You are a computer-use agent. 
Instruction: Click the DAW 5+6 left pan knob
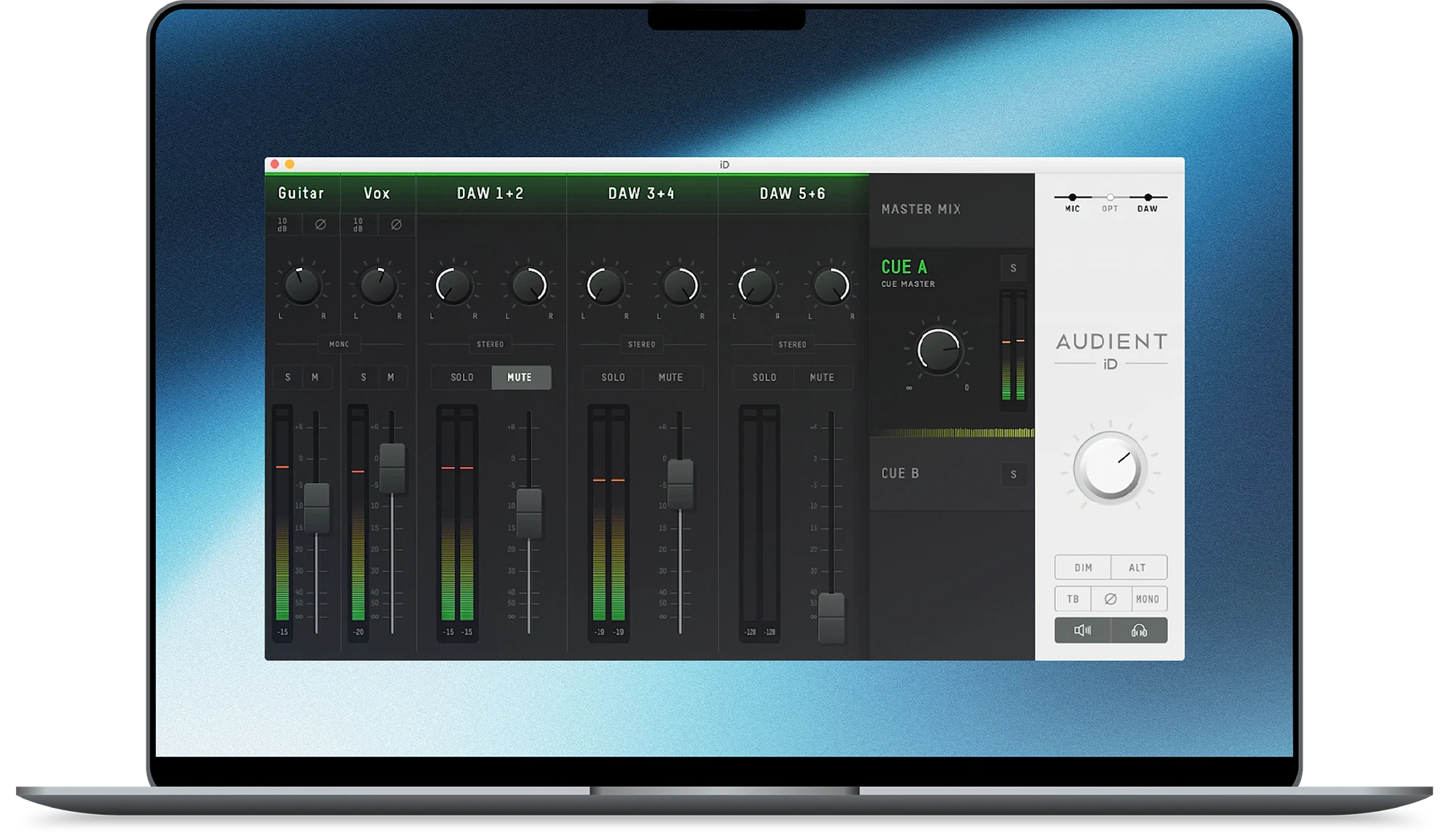pos(756,285)
